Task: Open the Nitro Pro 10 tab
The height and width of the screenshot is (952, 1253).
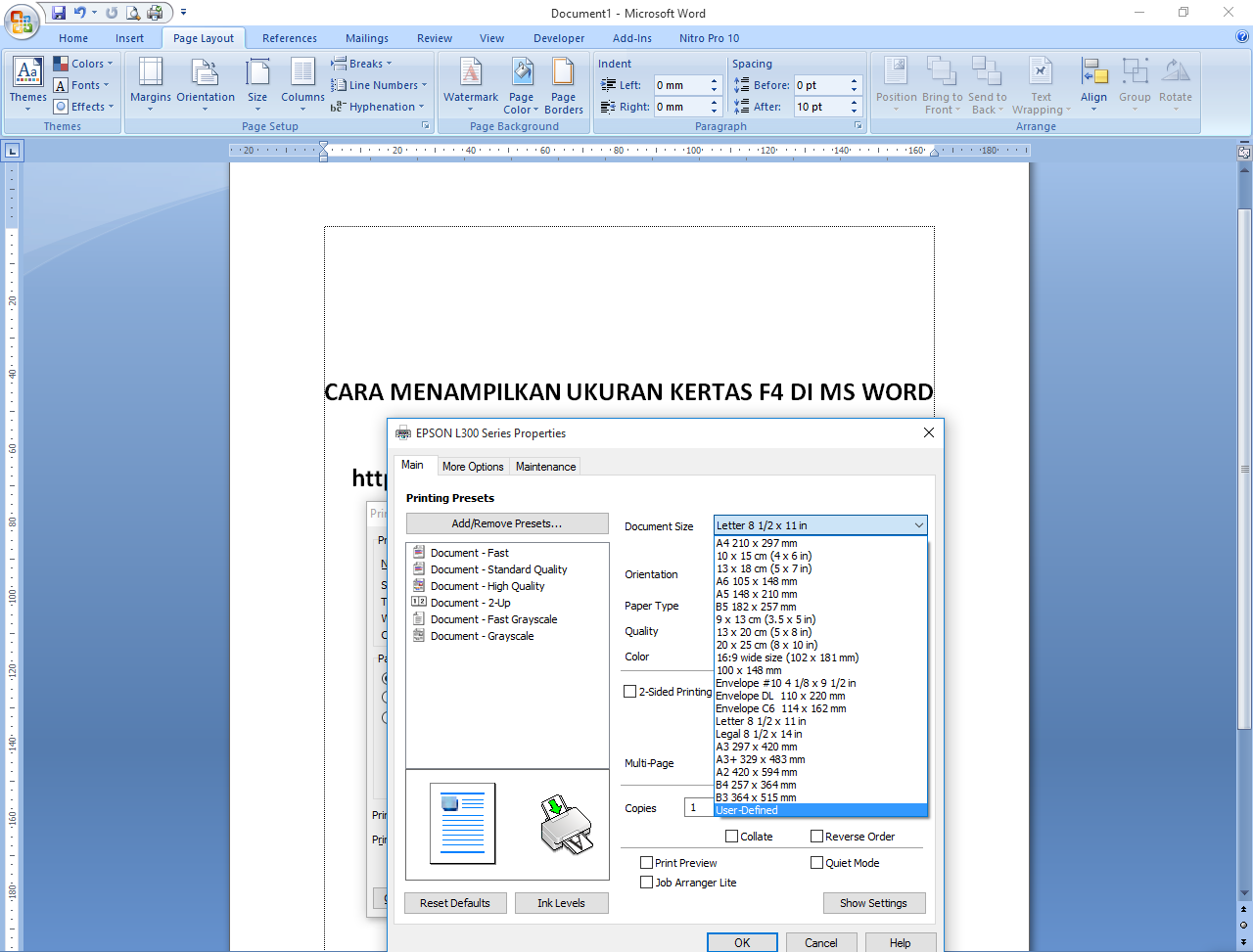Action: [710, 38]
